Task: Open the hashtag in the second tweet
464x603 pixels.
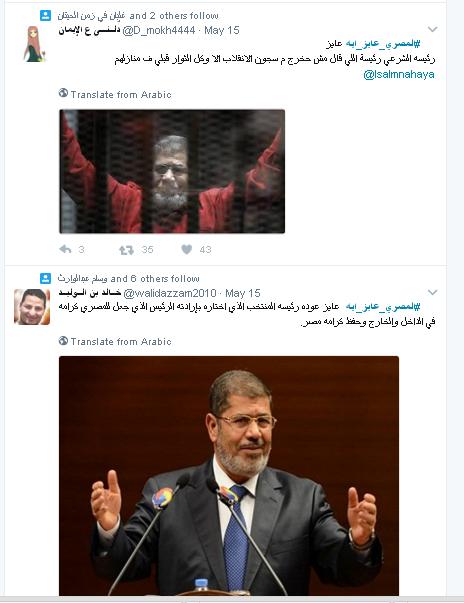Action: click(x=383, y=306)
